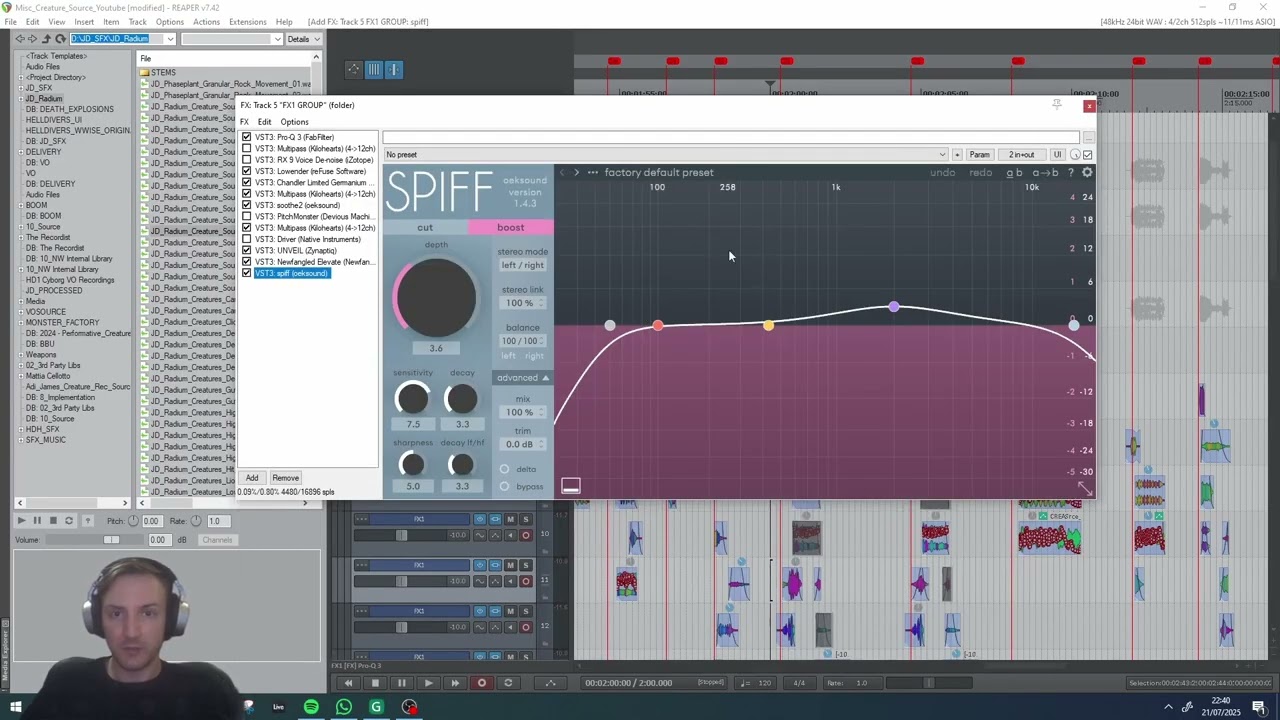Screen dimensions: 1280x720
Task: Enable RX 9 Voice De-noise checkbox
Action: [247, 160]
